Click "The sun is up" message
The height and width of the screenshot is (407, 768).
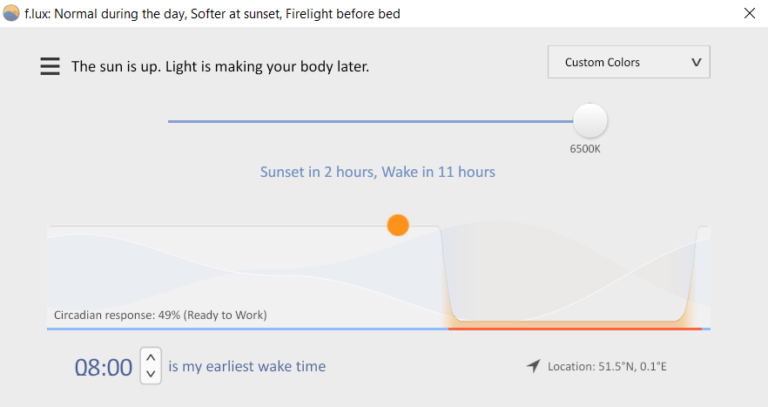click(220, 67)
